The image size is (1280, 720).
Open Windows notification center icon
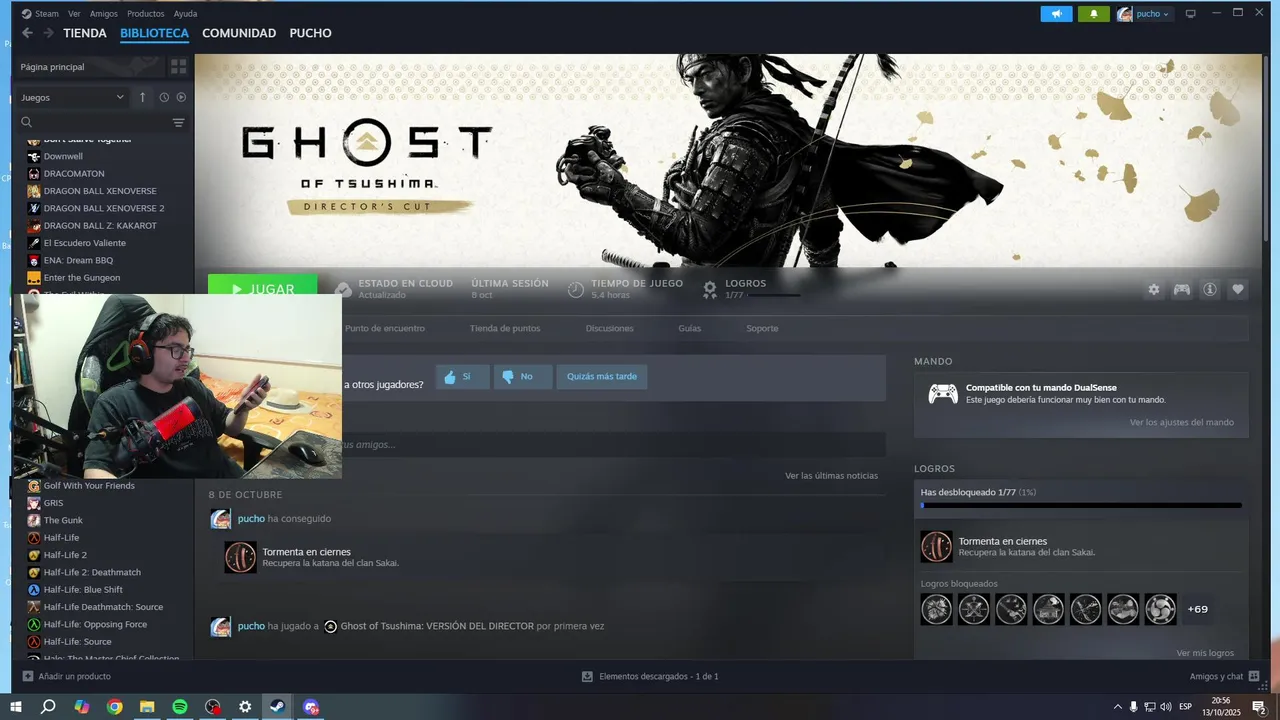(x=1259, y=707)
